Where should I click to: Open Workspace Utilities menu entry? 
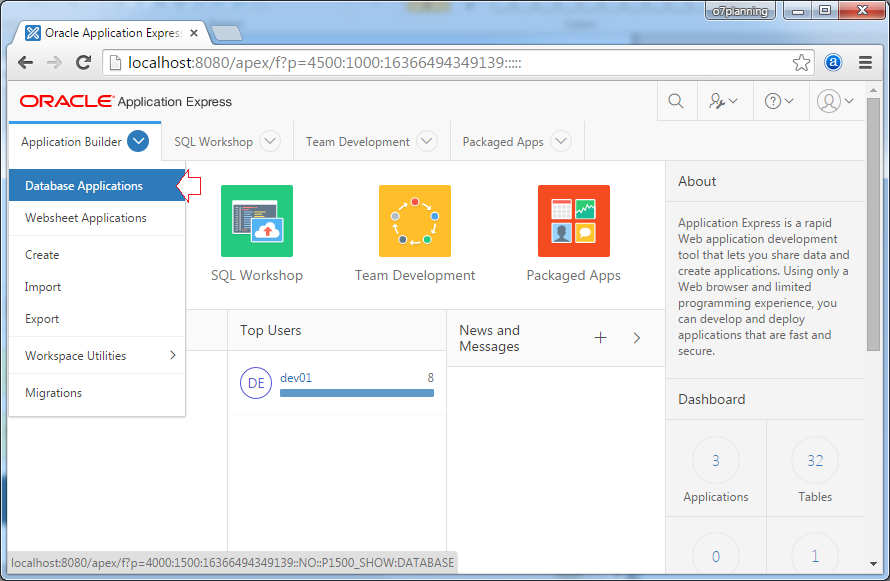[97, 356]
